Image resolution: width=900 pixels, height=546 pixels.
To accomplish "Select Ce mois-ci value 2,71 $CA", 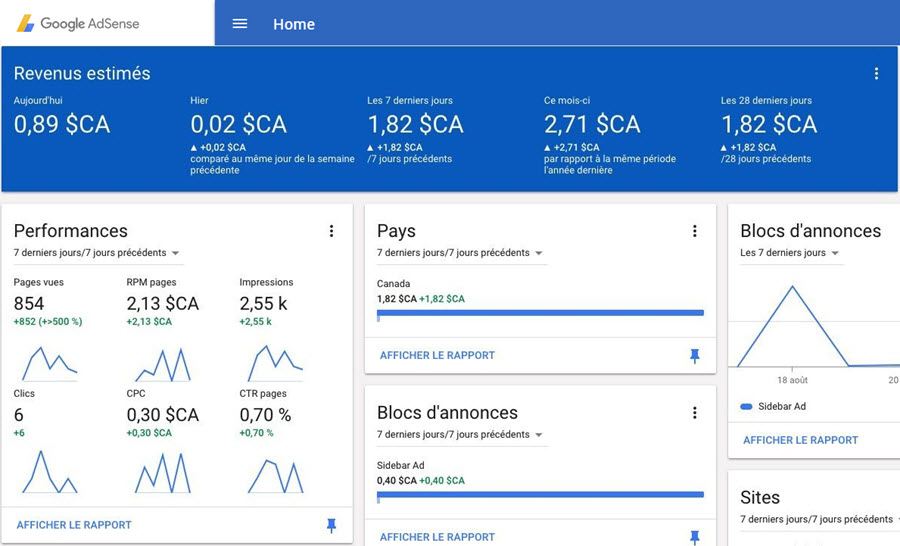I will click(592, 125).
